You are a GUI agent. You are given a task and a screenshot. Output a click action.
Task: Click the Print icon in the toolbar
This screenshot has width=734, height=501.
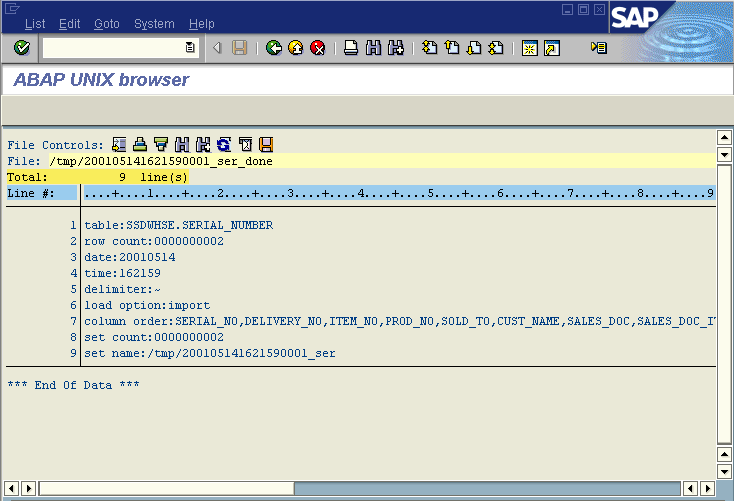pyautogui.click(x=351, y=48)
